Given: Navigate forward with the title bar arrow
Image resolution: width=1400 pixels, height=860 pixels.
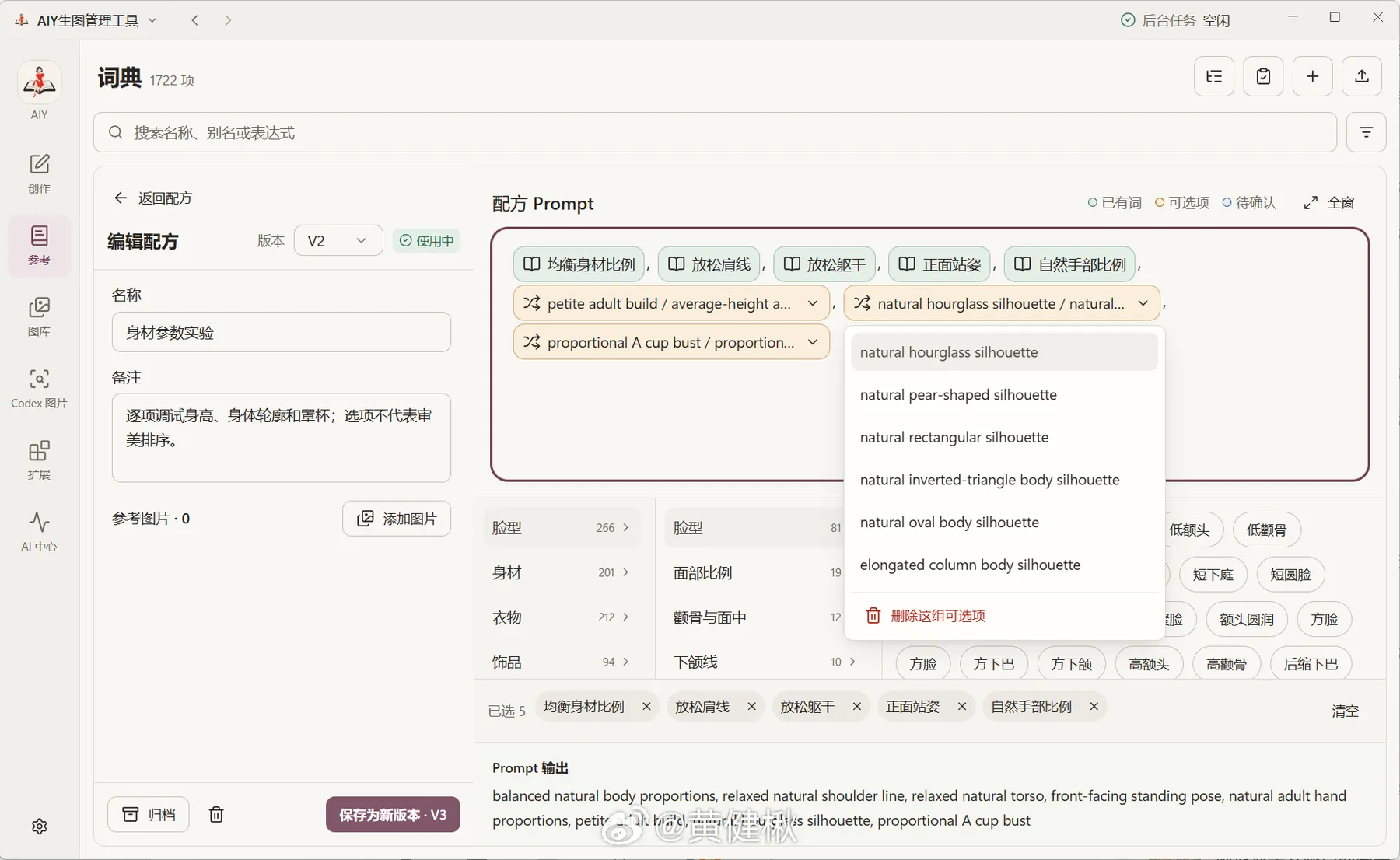Looking at the screenshot, I should coord(228,20).
